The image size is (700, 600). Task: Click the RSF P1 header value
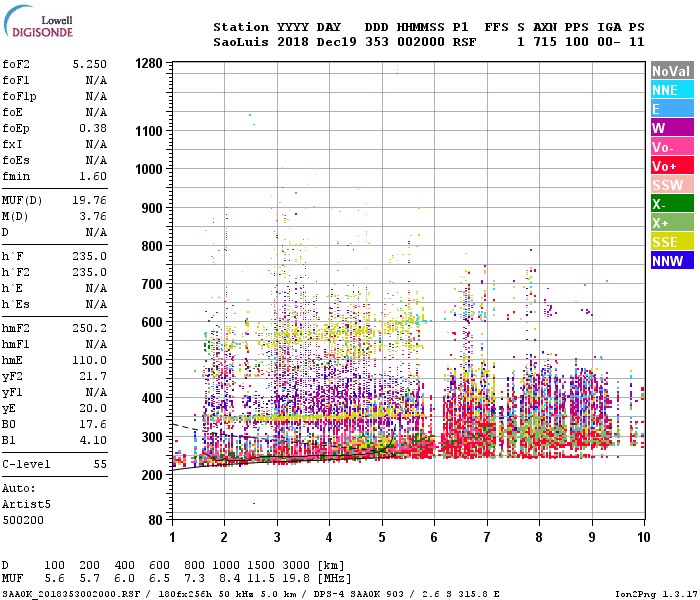click(464, 42)
